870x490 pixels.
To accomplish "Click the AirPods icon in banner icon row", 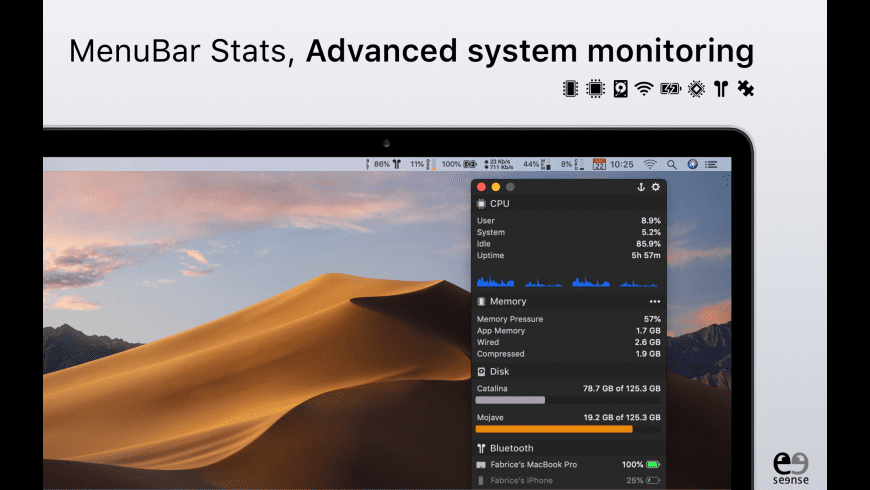I will [x=721, y=89].
